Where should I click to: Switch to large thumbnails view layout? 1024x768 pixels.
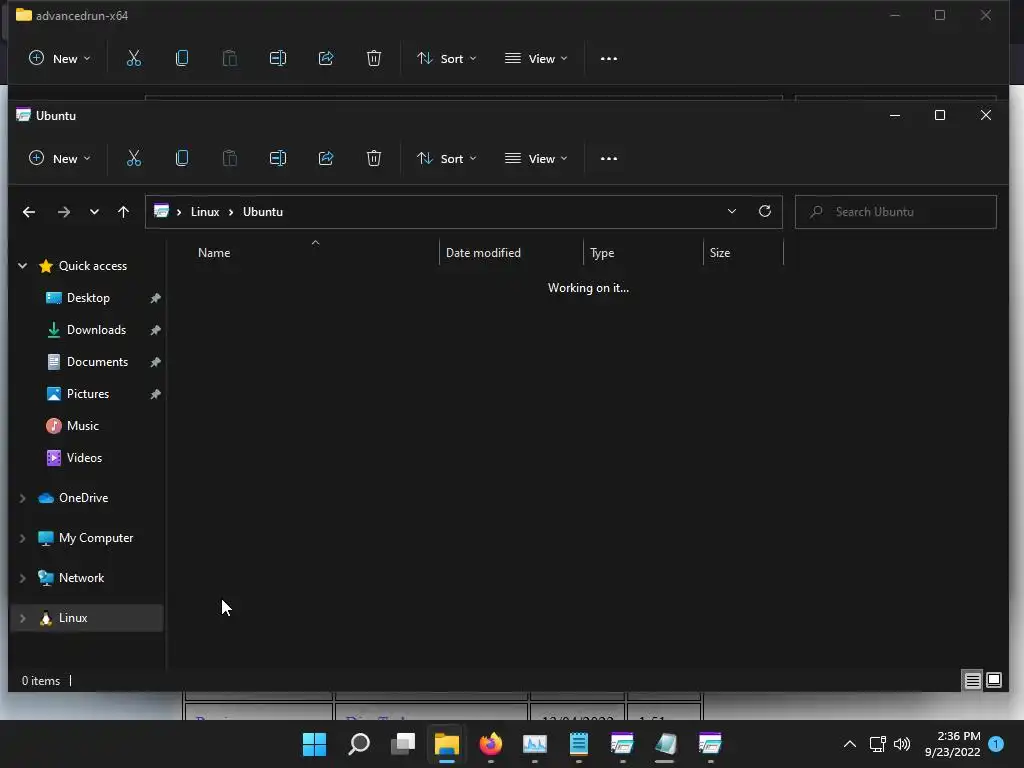click(x=994, y=680)
